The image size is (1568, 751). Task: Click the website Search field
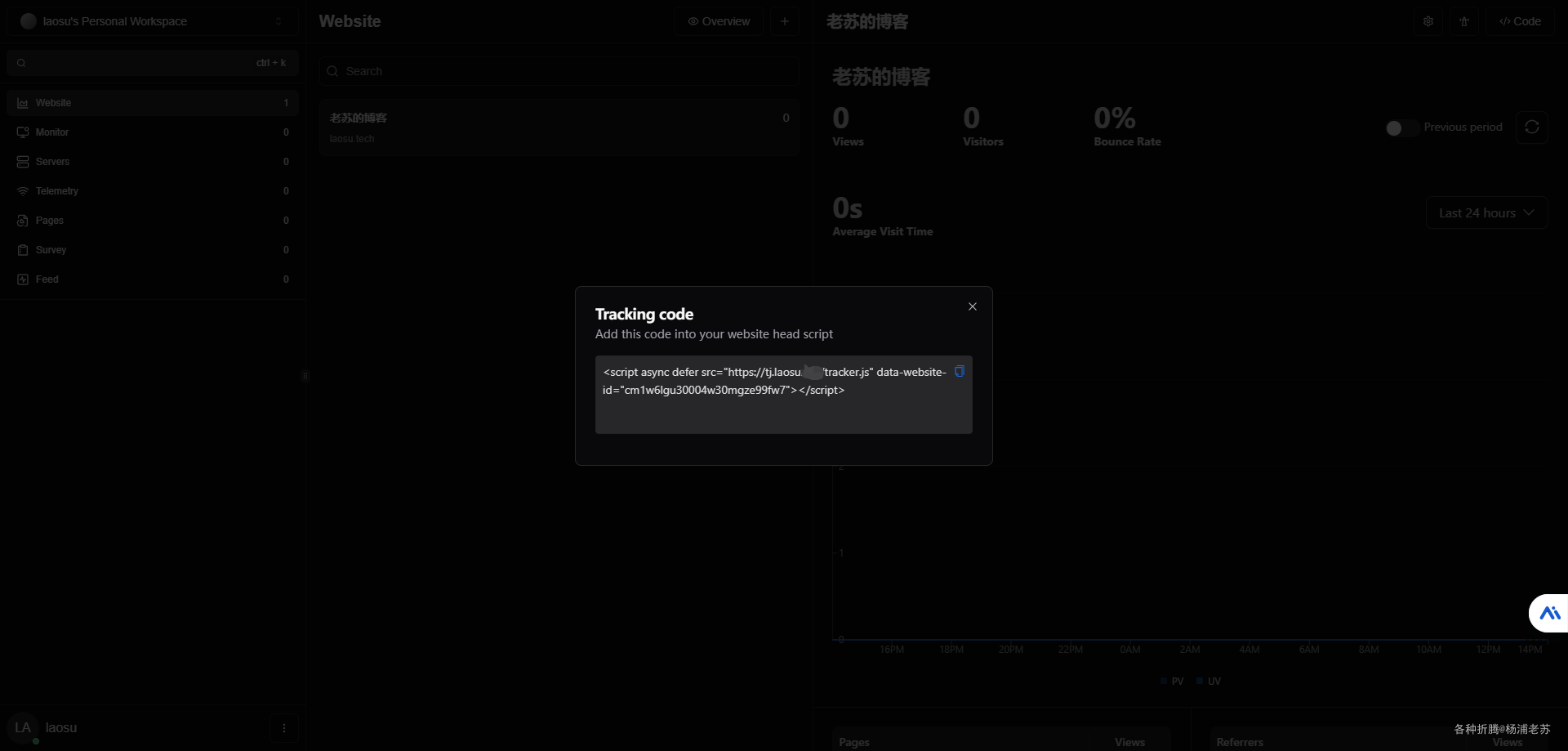coord(559,71)
